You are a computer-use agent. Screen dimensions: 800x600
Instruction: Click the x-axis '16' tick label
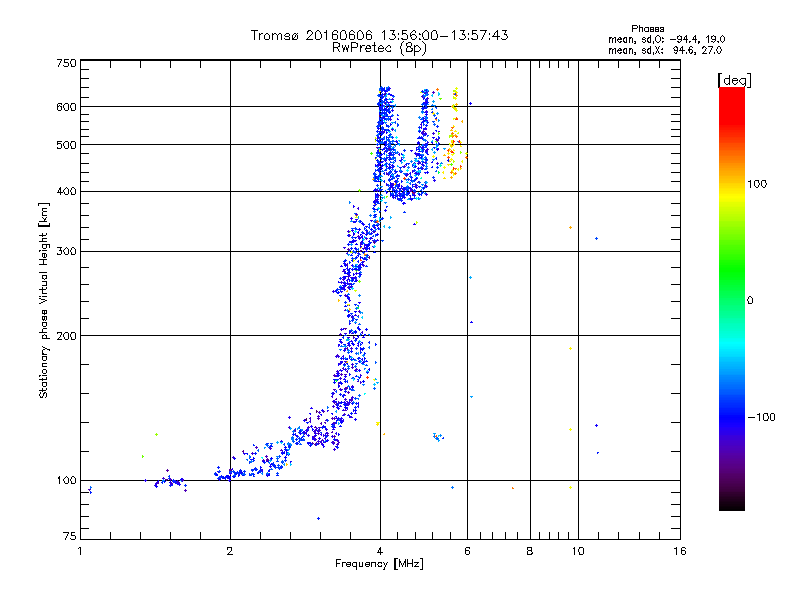[680, 551]
